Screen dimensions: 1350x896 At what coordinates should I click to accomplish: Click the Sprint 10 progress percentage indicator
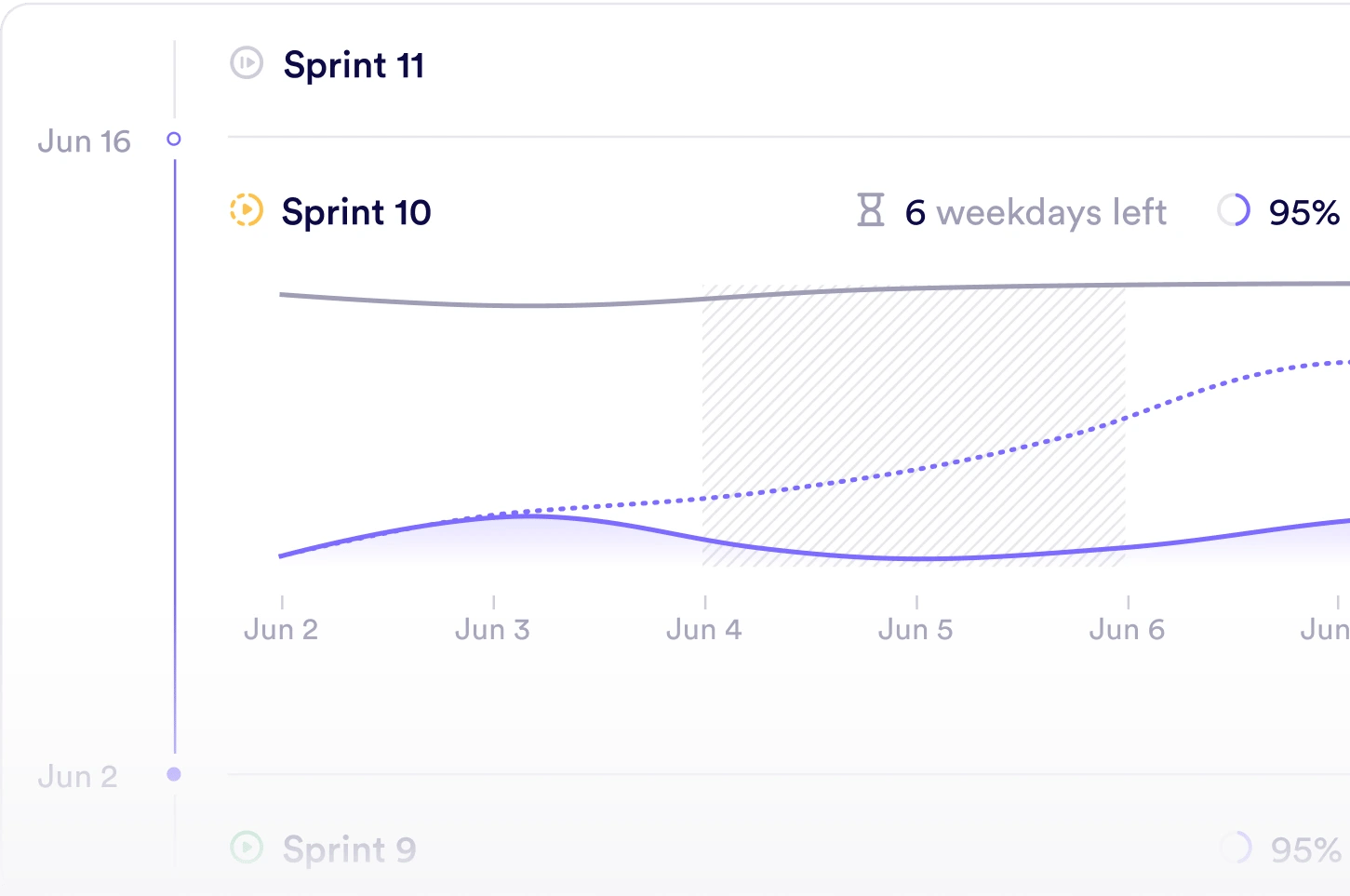[x=1303, y=212]
